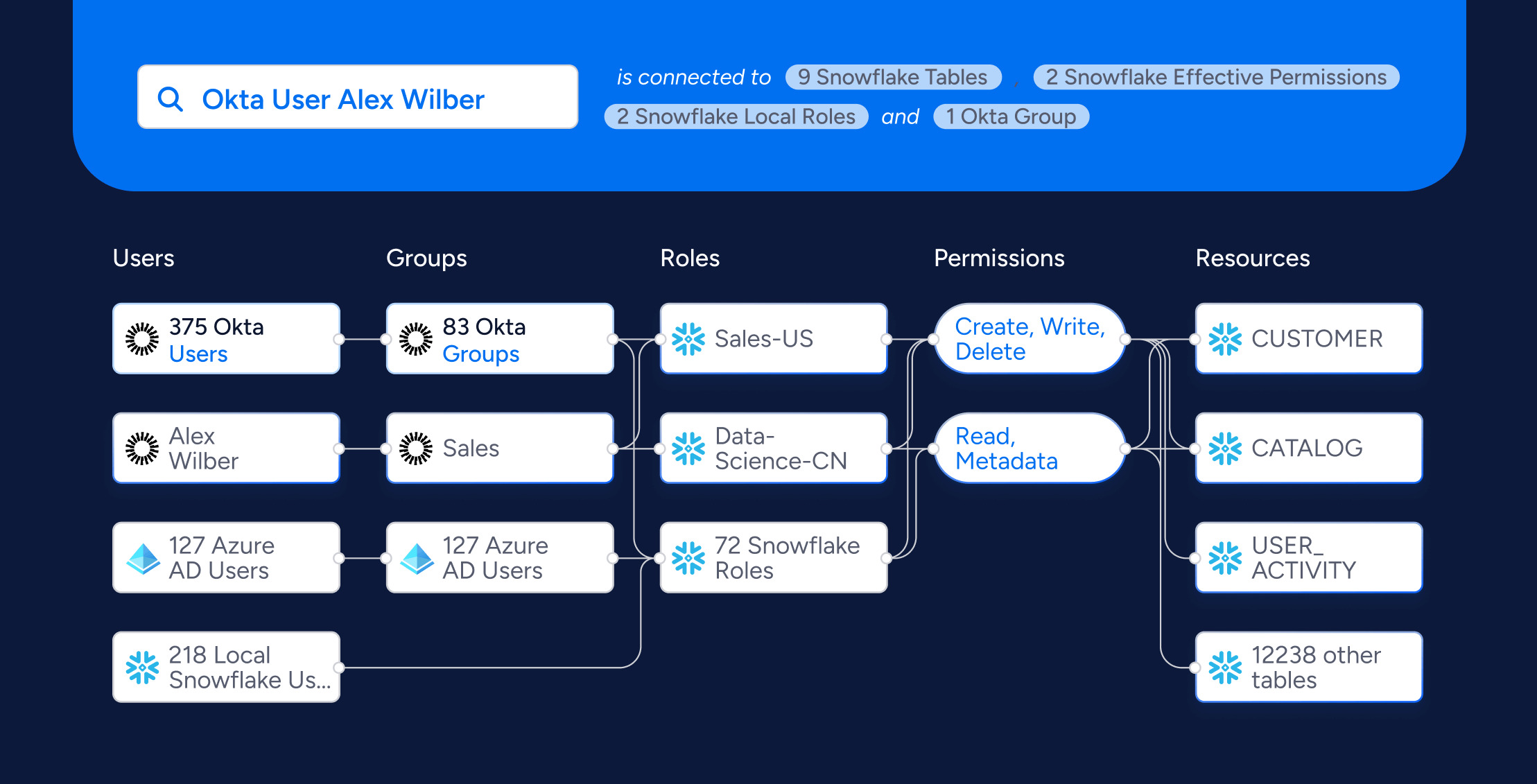
Task: Click the Snowflake icon on 12238 other tables
Action: click(1225, 668)
